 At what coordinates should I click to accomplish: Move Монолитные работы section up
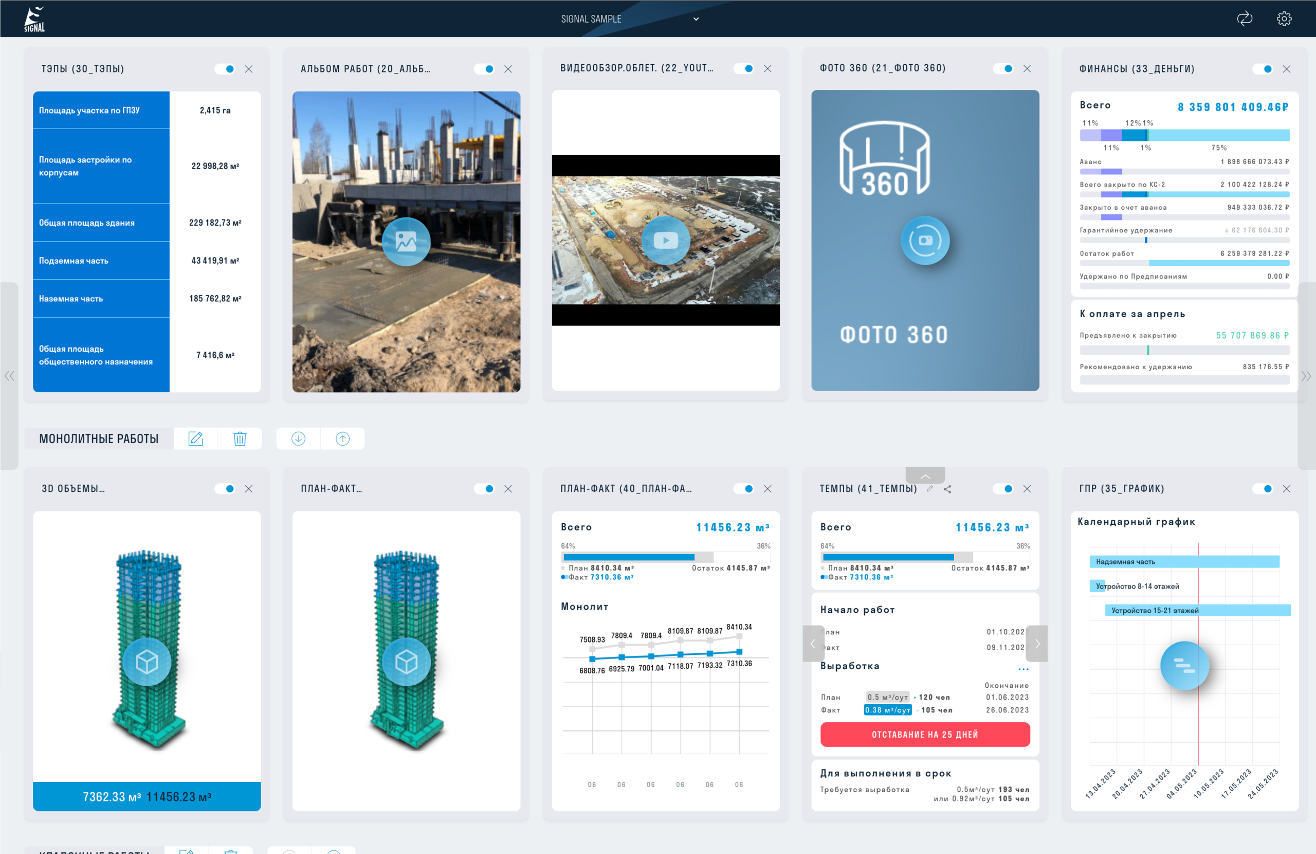pyautogui.click(x=343, y=438)
